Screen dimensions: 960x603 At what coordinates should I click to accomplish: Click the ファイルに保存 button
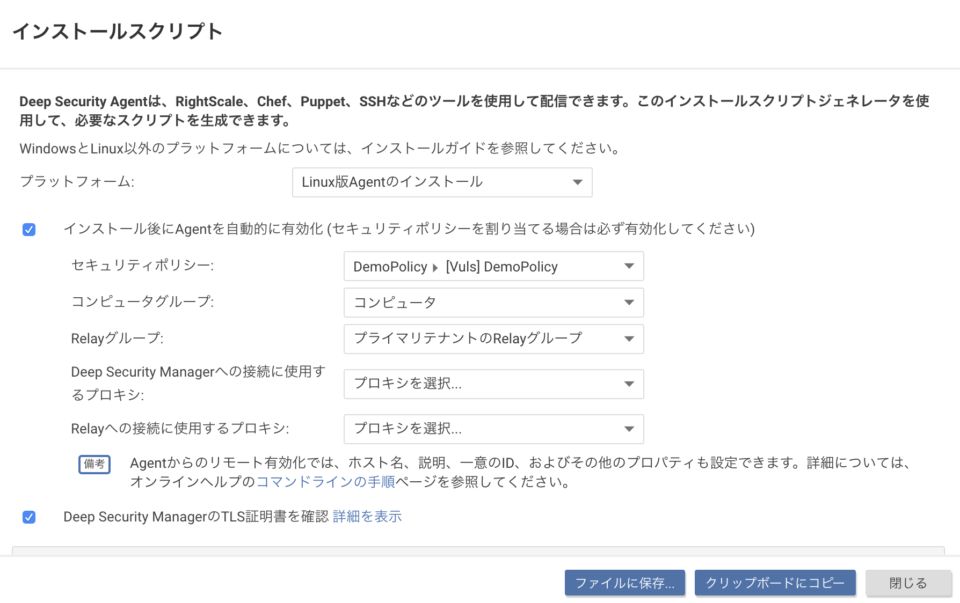pyautogui.click(x=623, y=583)
